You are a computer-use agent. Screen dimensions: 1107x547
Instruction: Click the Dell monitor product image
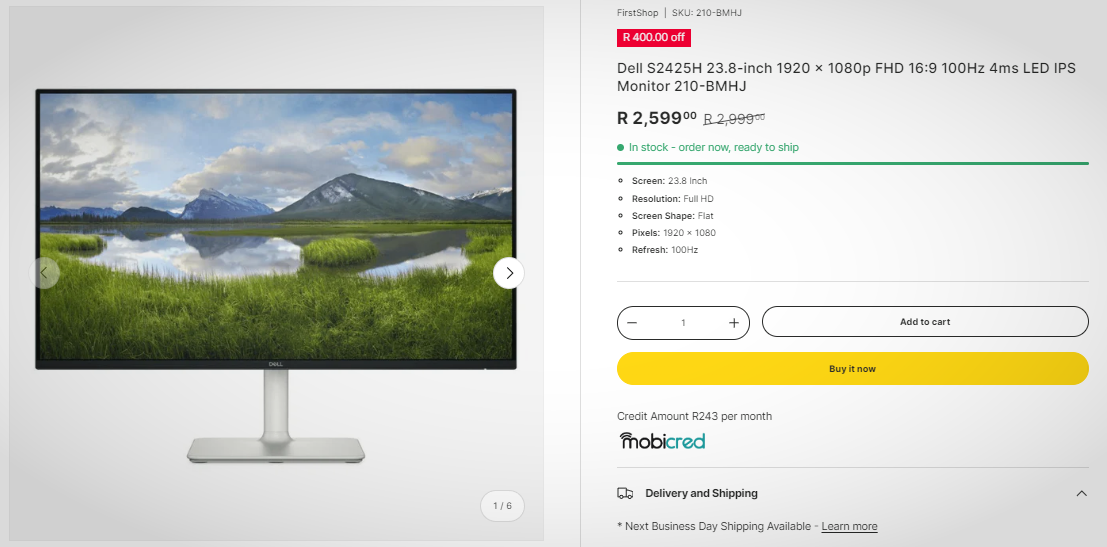[x=276, y=275]
